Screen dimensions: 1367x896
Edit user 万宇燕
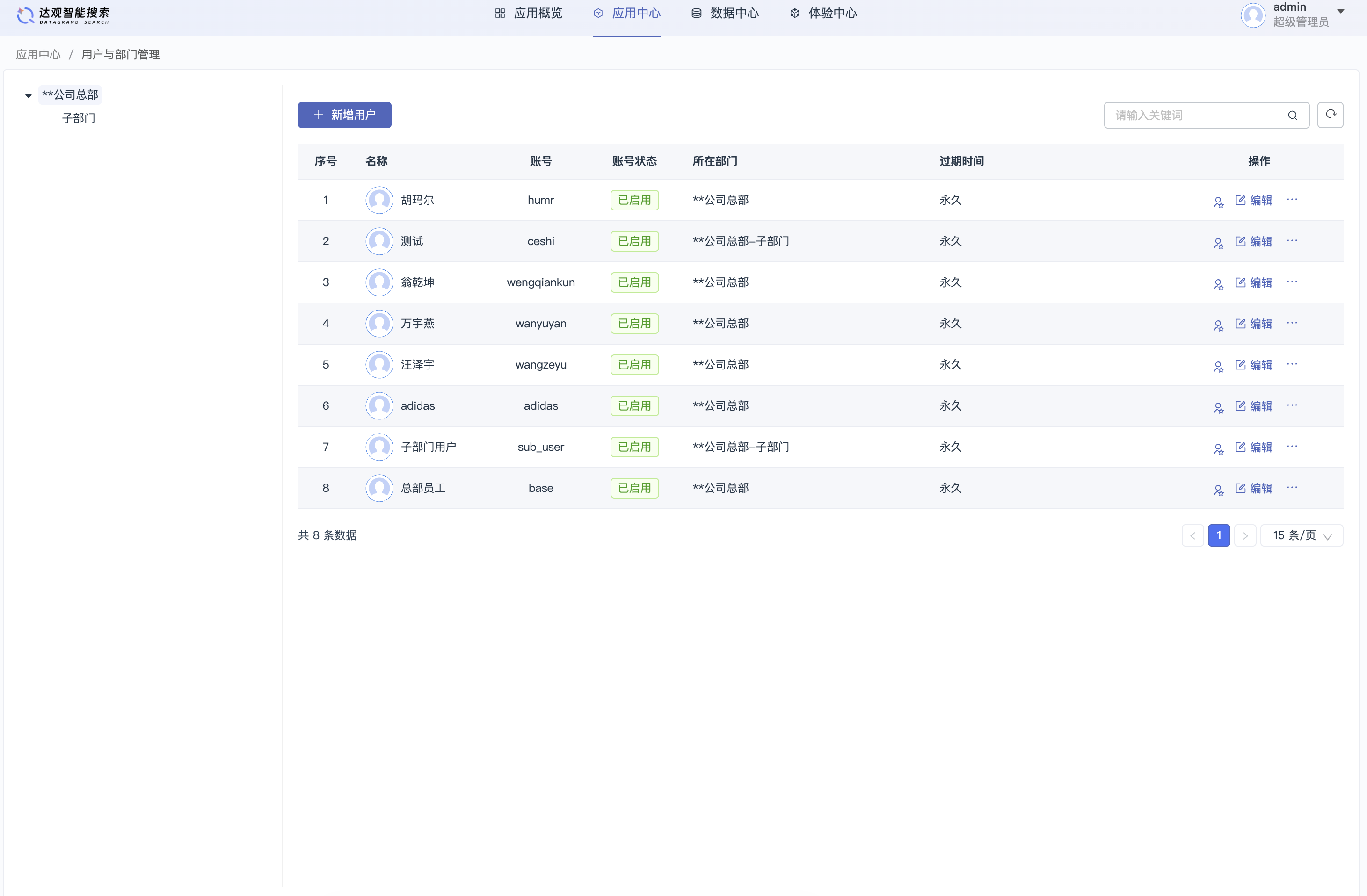click(x=1253, y=324)
